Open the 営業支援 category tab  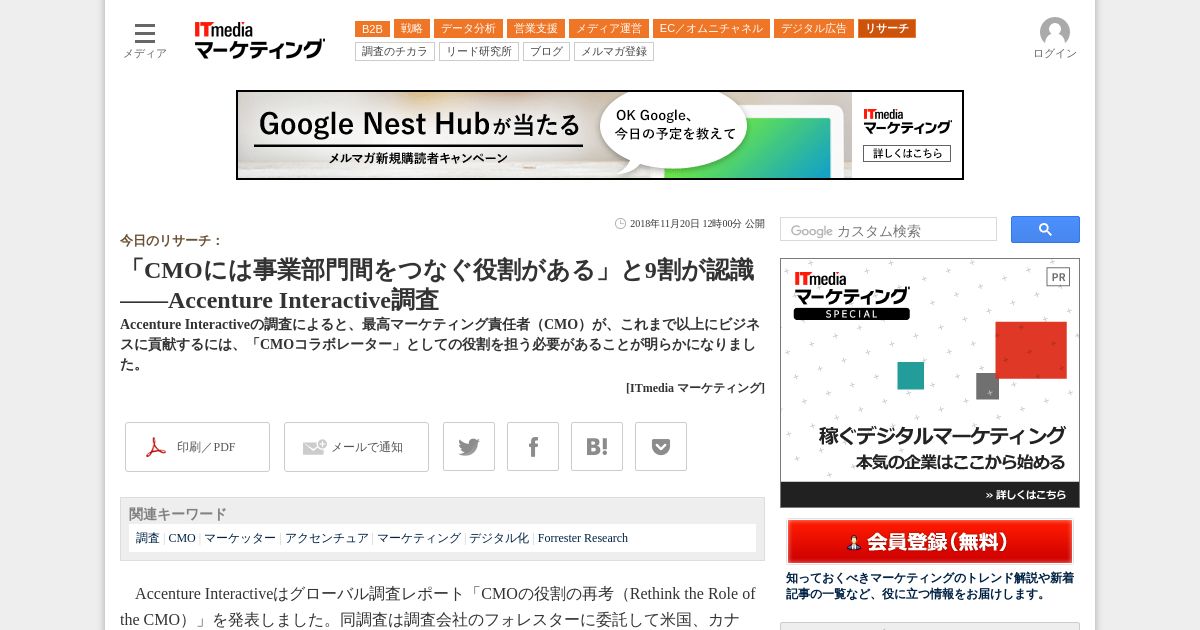click(536, 29)
